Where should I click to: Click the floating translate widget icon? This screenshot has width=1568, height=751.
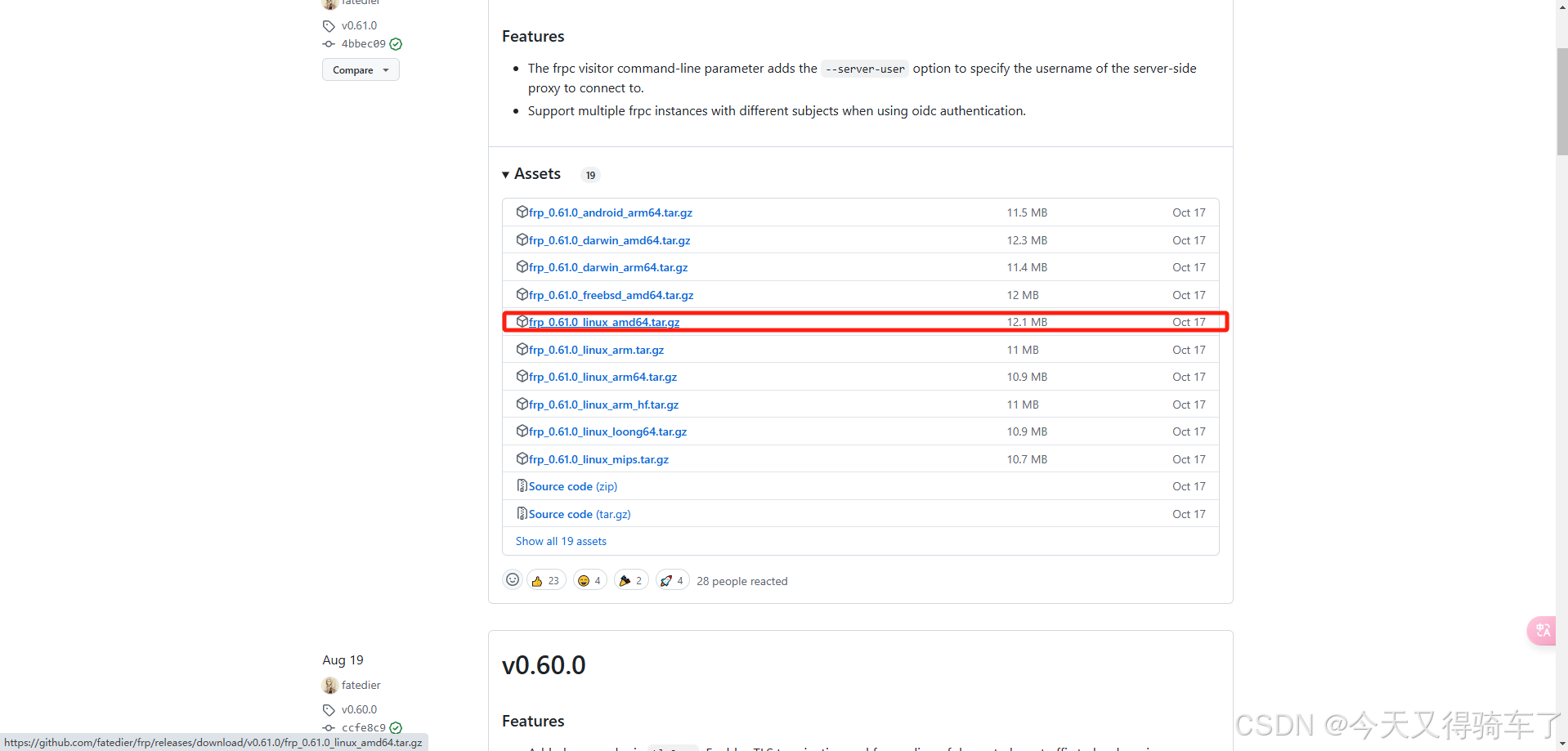1543,630
